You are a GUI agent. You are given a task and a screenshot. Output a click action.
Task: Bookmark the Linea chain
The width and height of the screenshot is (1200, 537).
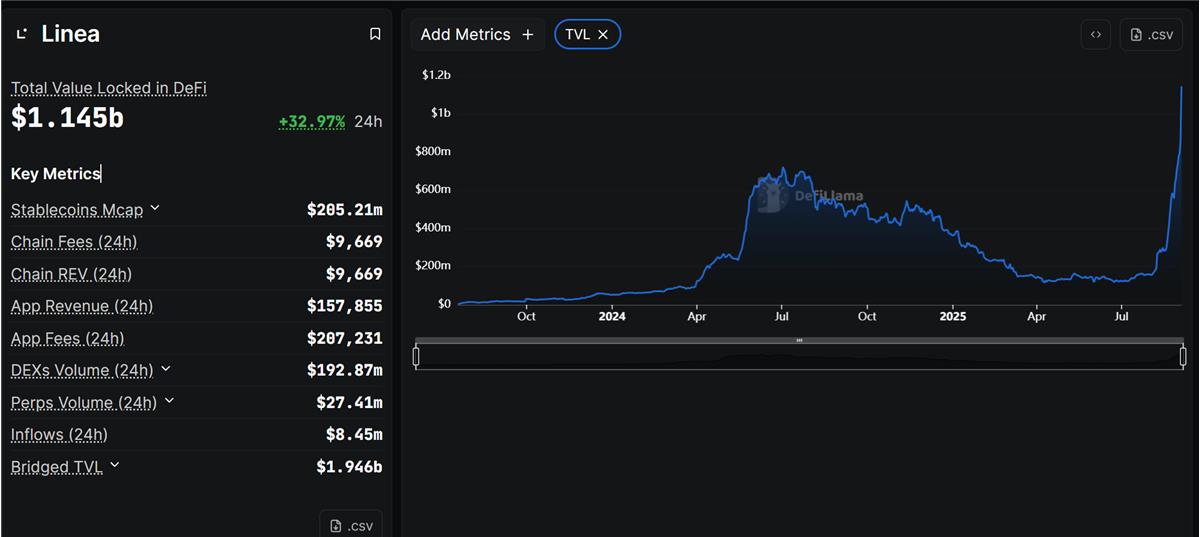tap(375, 34)
